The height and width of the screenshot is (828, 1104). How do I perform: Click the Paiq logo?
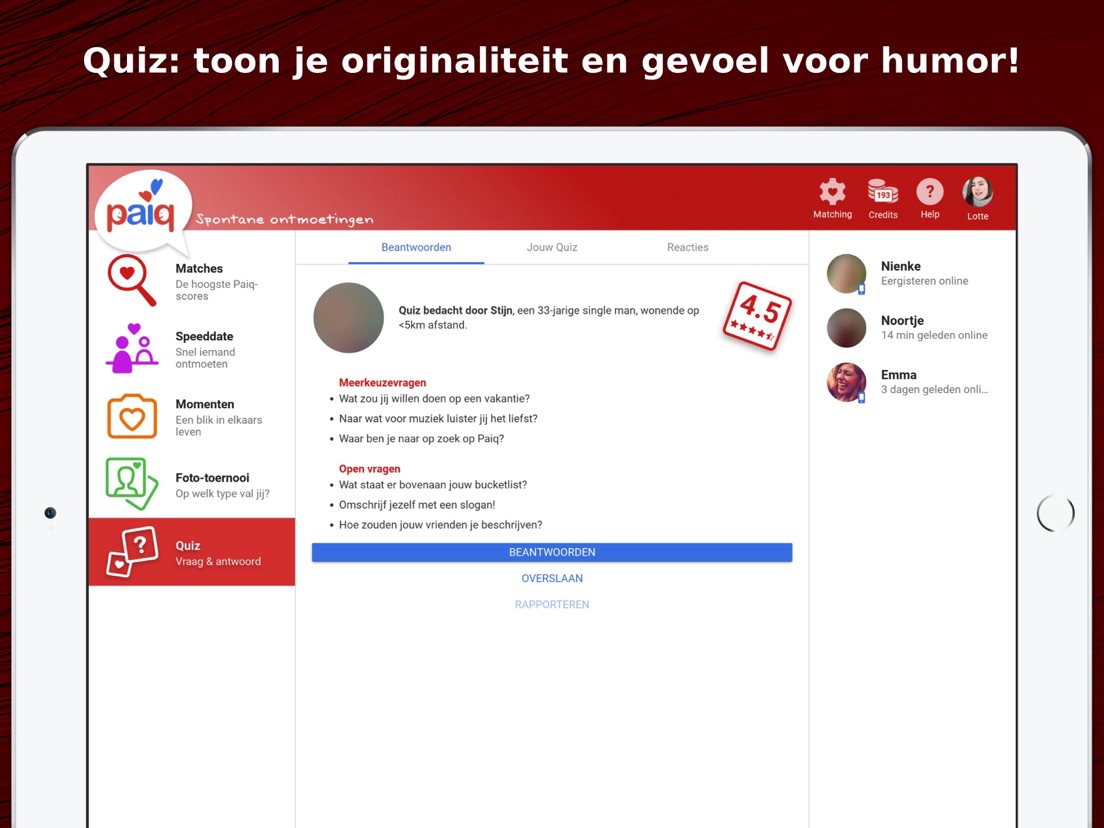point(143,211)
